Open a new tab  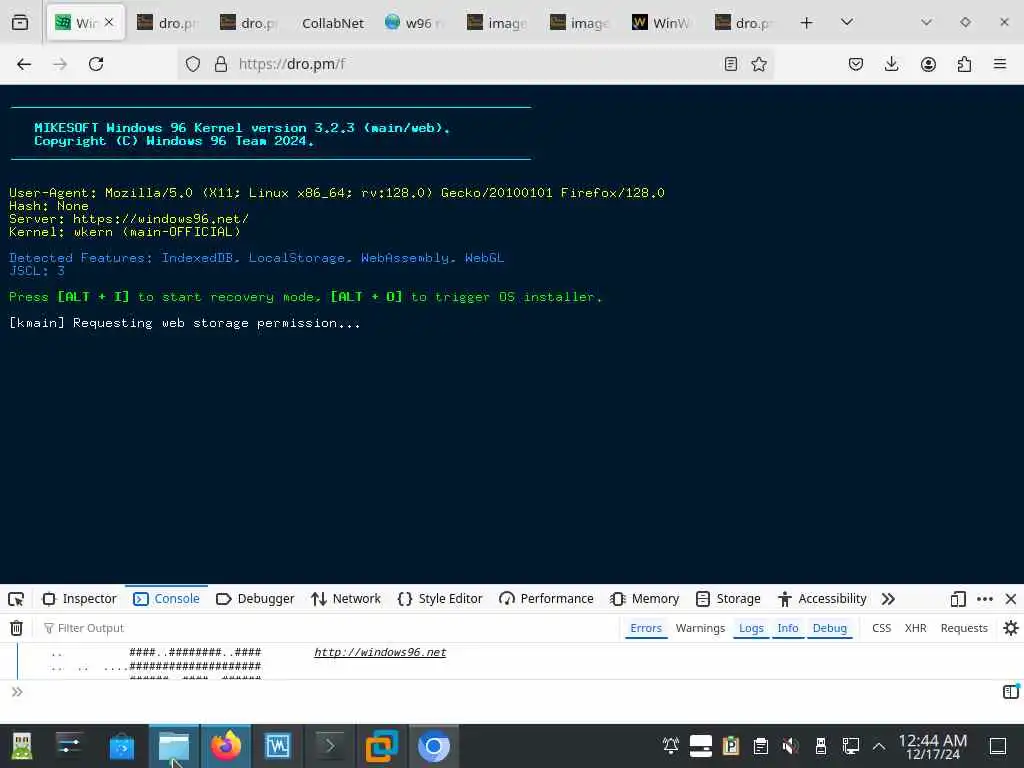pyautogui.click(x=807, y=23)
